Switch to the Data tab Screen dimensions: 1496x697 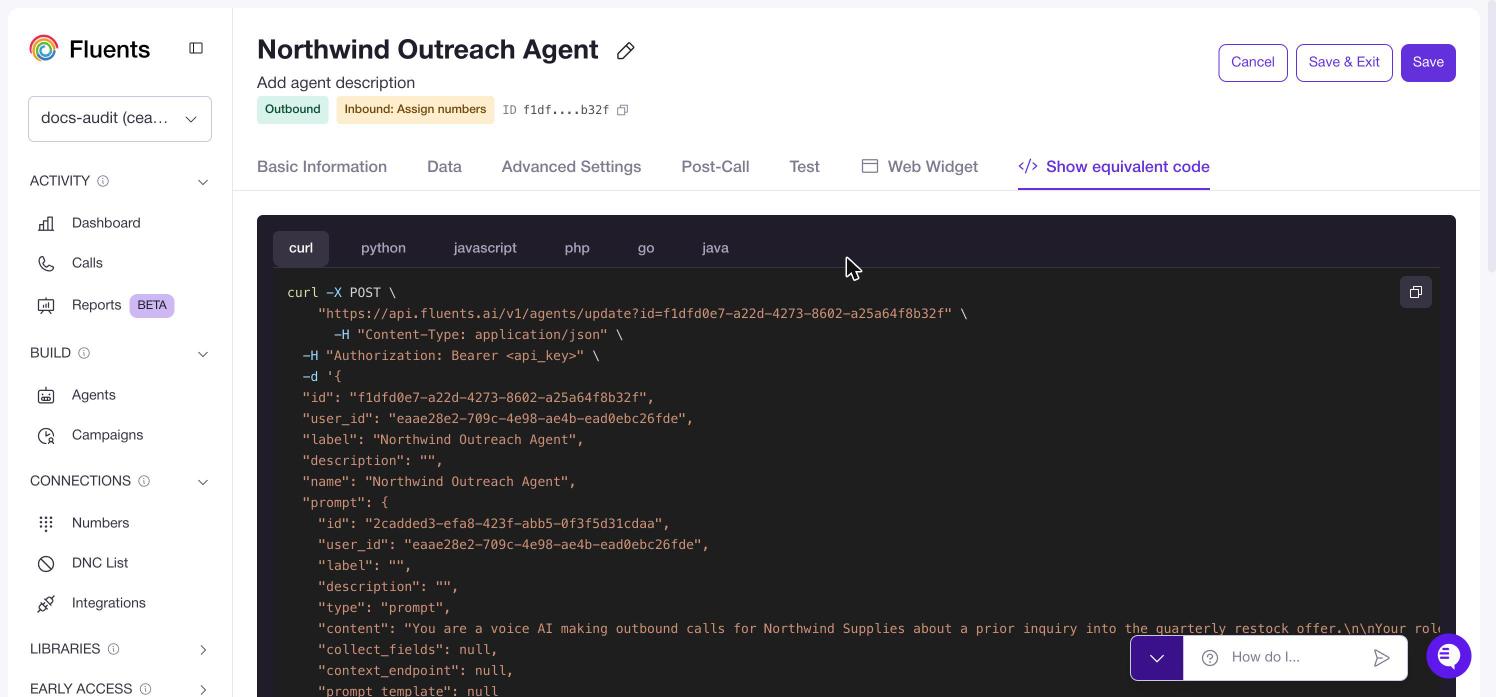point(444,167)
